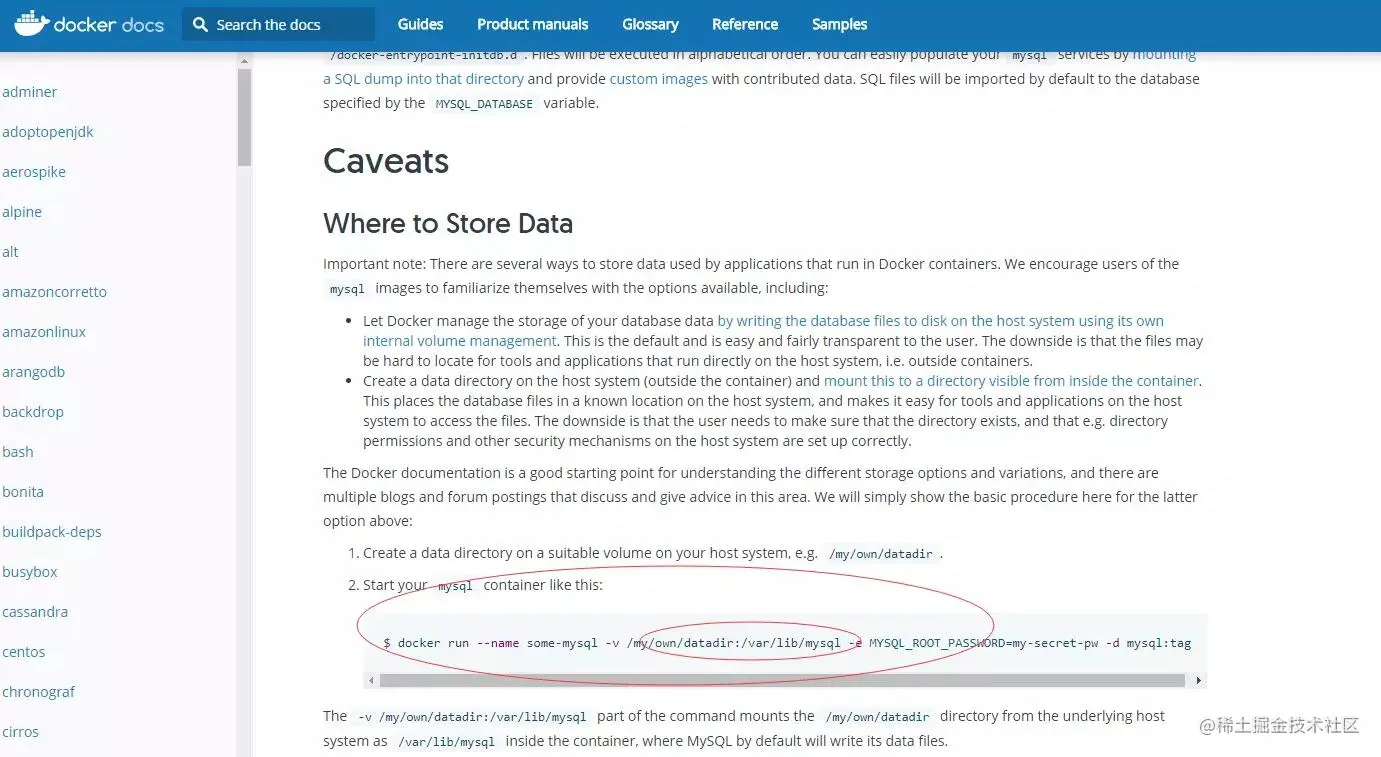This screenshot has height=757, width=1381.
Task: Click the /var/lib/mysql inline code in last paragraph
Action: (x=446, y=741)
